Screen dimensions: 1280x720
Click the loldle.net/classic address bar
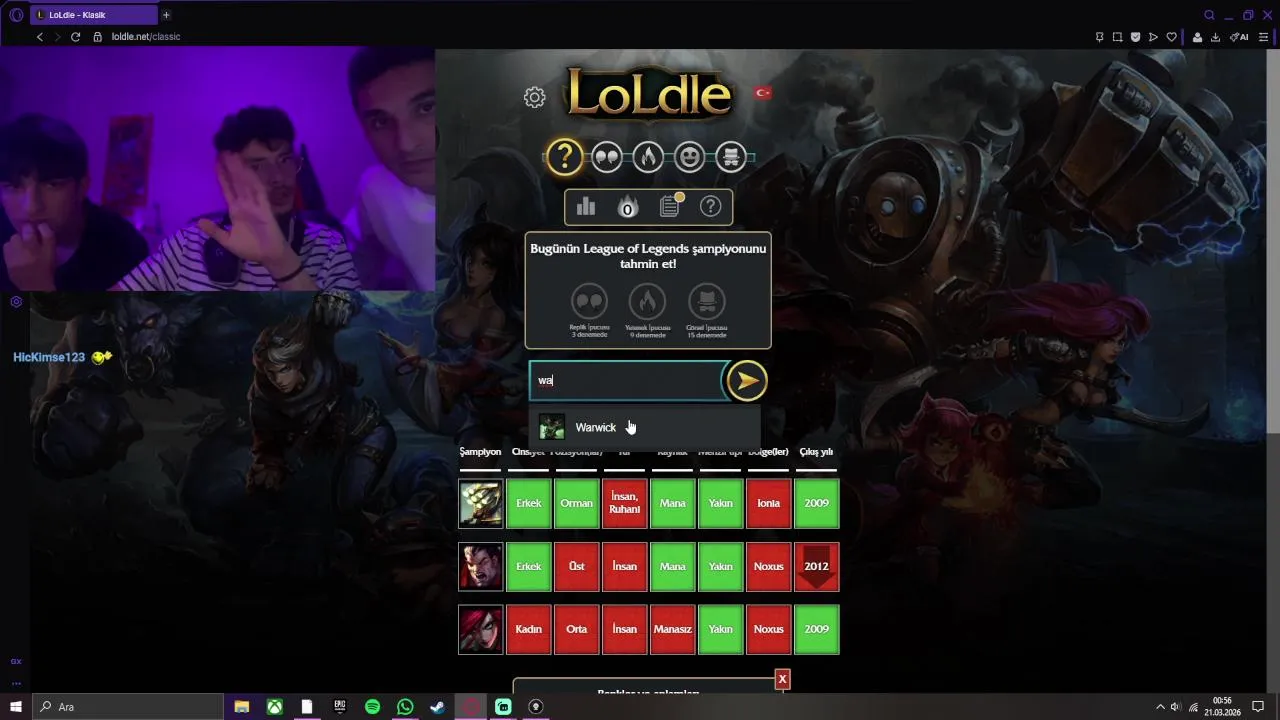pyautogui.click(x=146, y=37)
